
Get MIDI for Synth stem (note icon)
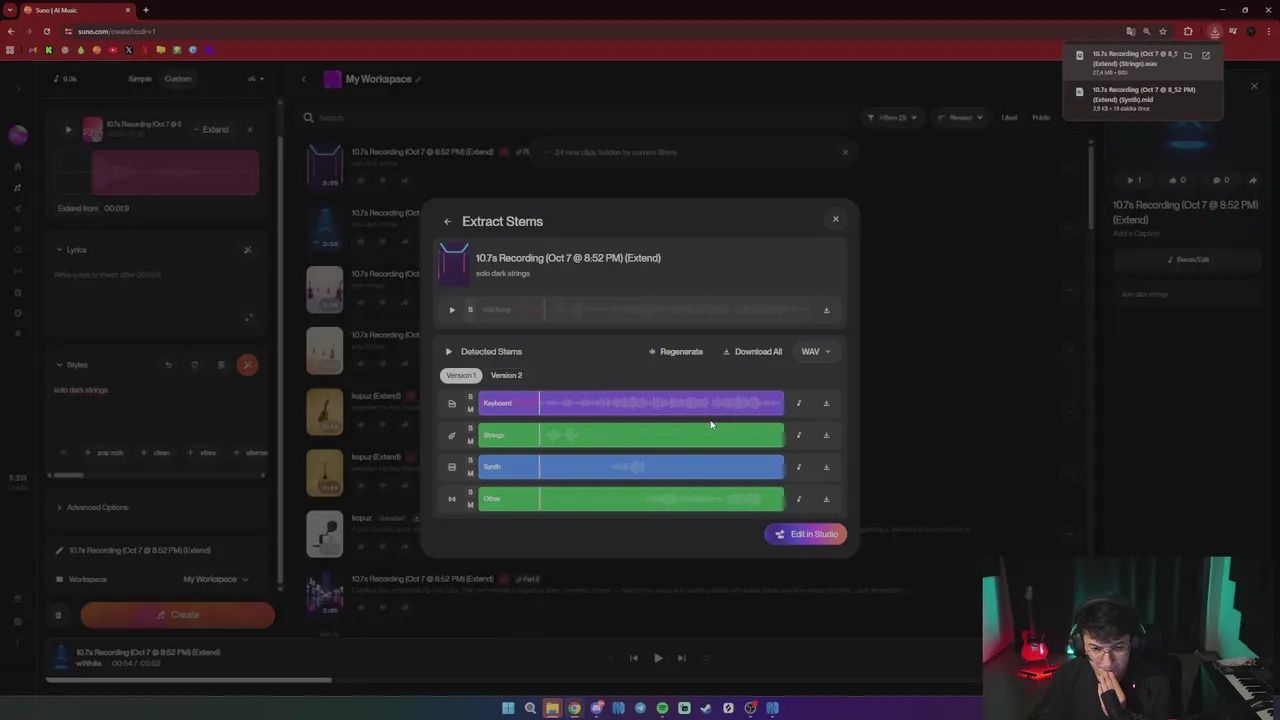coord(798,467)
